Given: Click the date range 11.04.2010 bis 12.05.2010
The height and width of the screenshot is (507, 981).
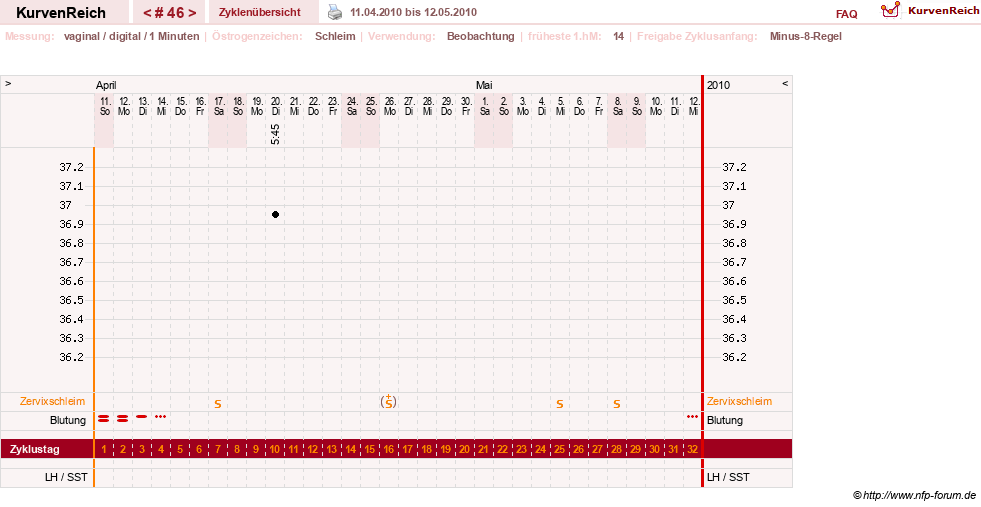Looking at the screenshot, I should click(414, 12).
